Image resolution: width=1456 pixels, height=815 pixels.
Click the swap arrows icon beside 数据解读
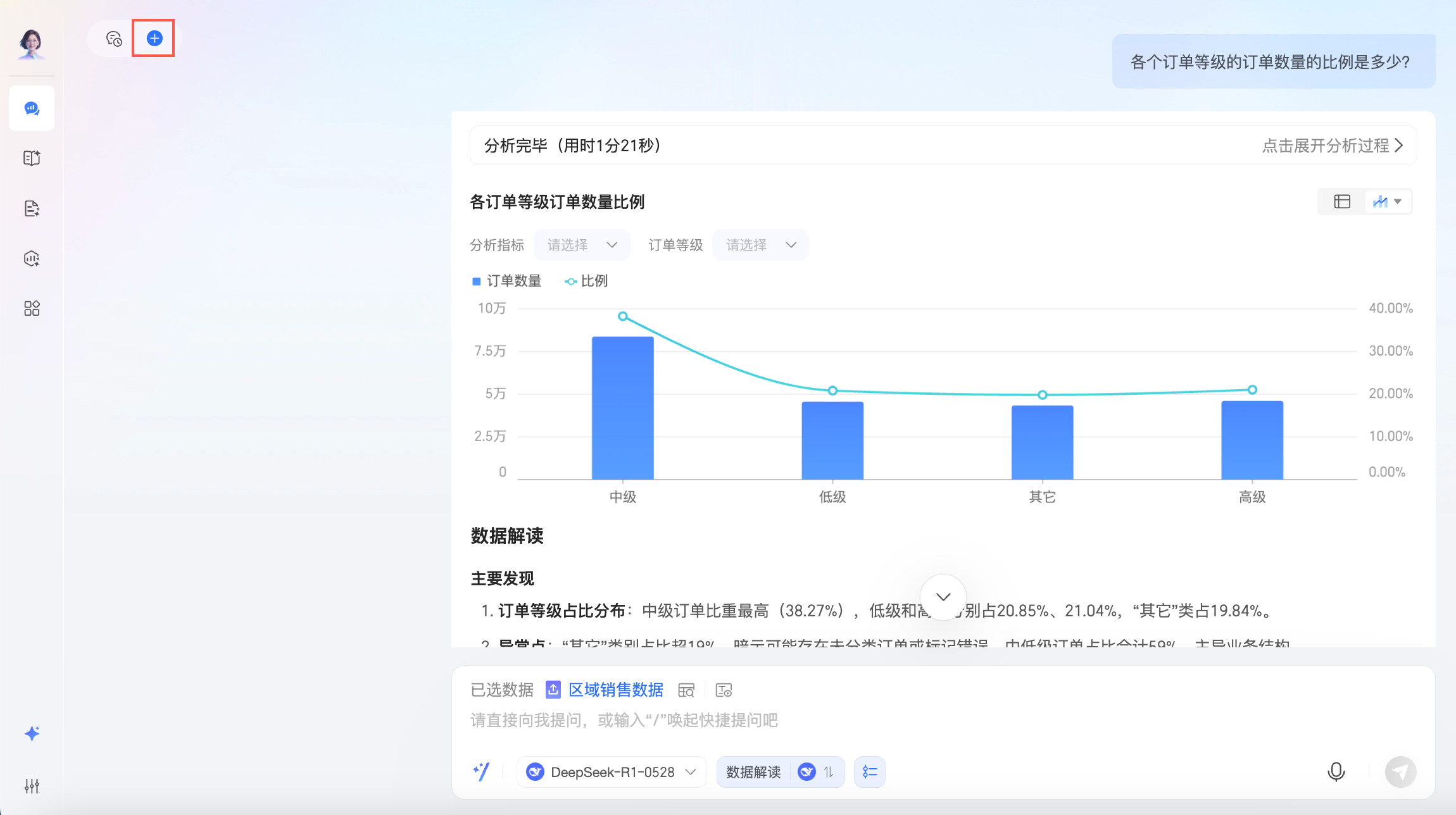pos(828,772)
